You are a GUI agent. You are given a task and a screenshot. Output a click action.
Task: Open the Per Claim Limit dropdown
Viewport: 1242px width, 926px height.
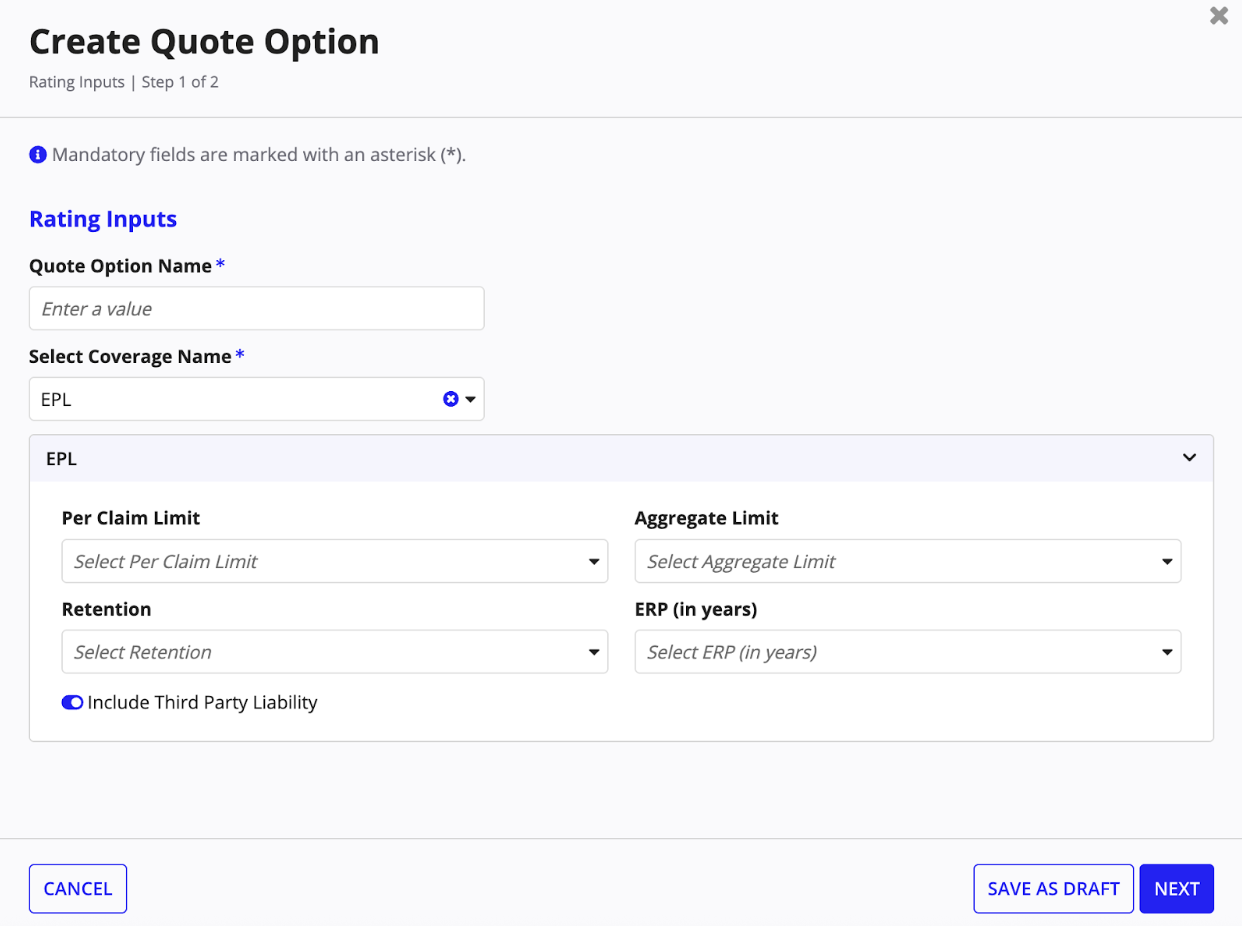[335, 561]
